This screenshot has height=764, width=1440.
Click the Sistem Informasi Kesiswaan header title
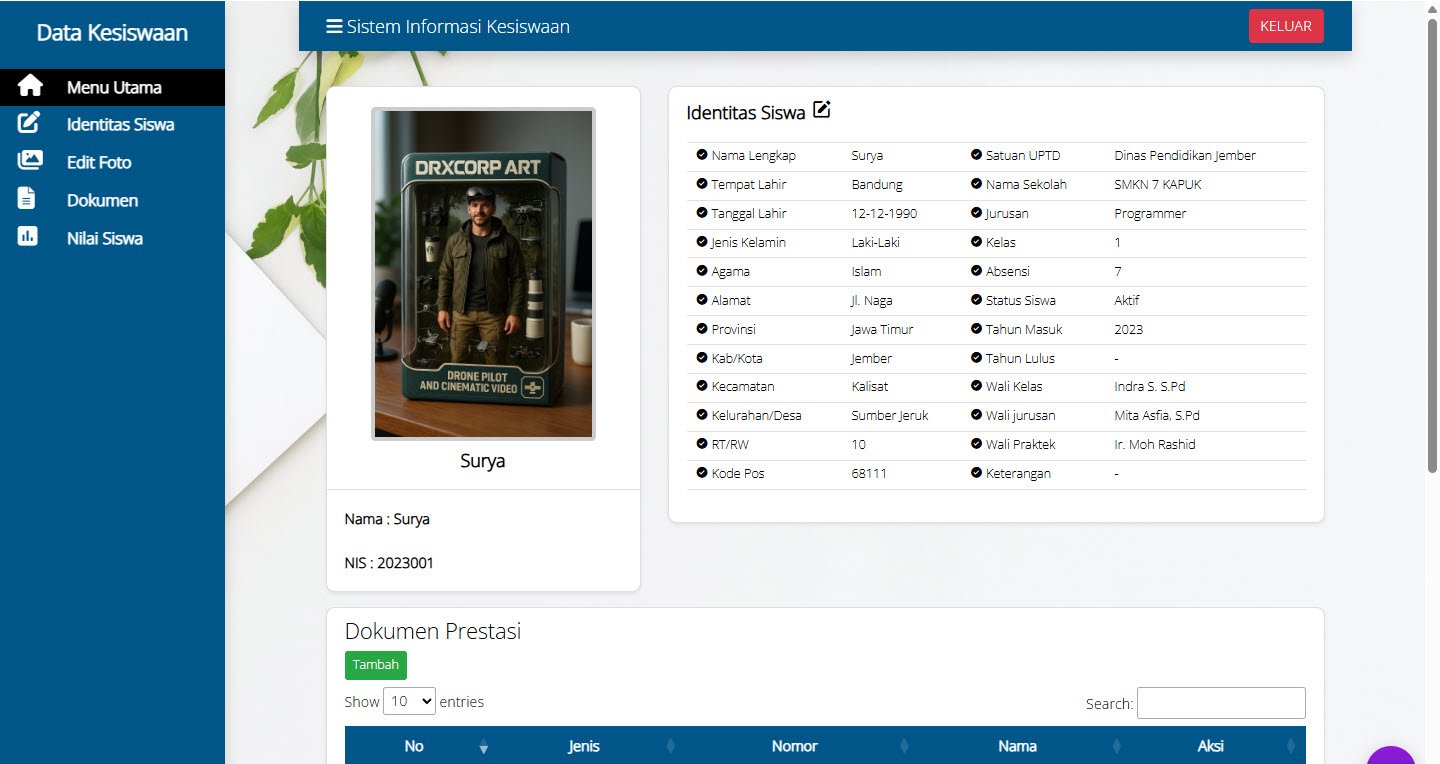(458, 26)
